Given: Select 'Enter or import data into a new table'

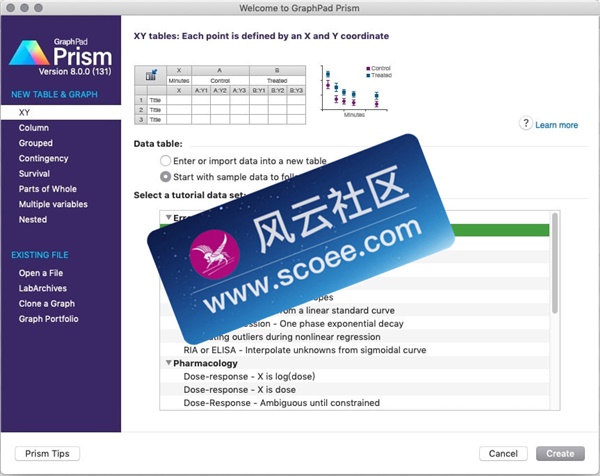Looking at the screenshot, I should click(x=166, y=161).
